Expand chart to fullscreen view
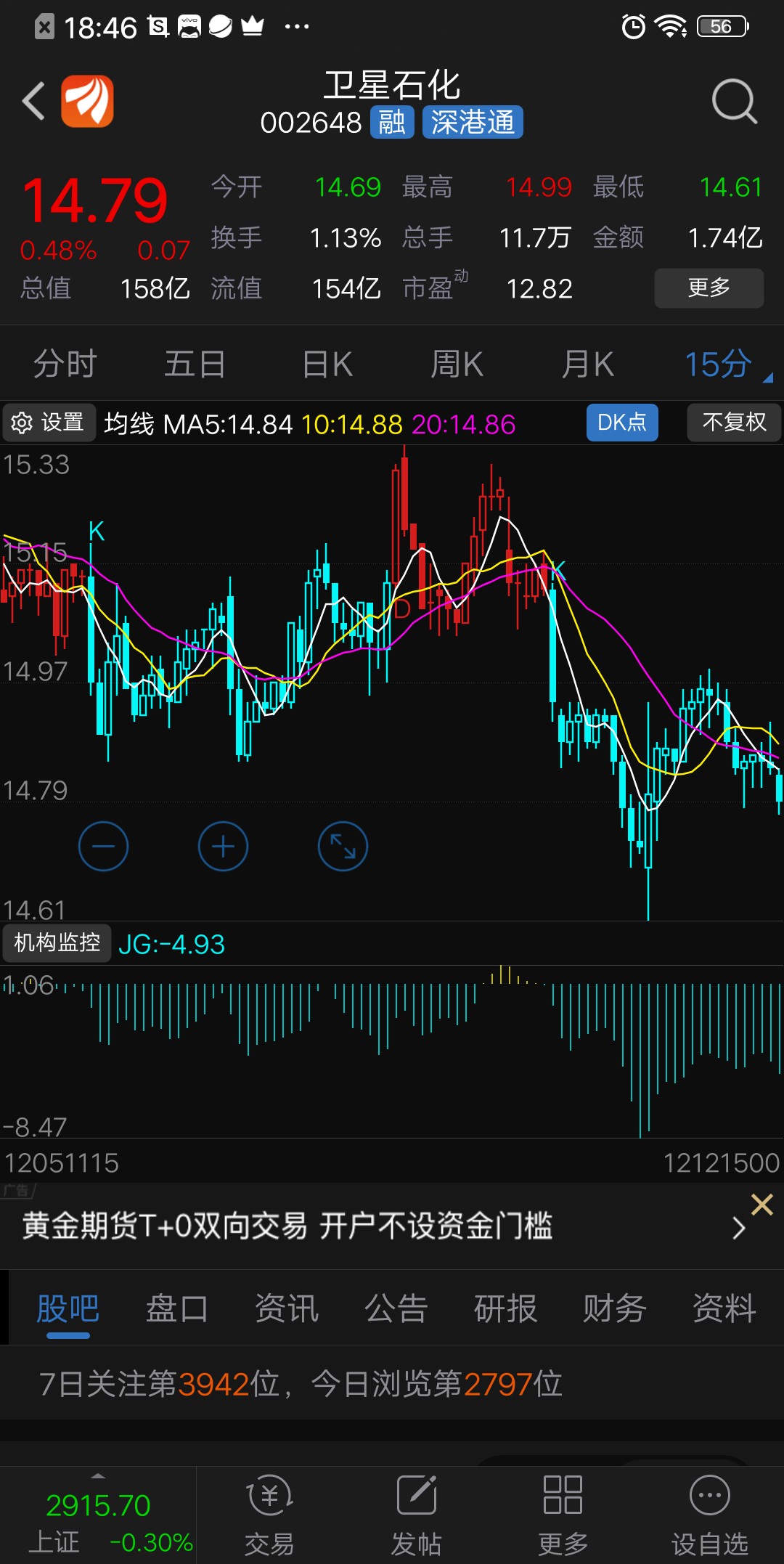This screenshot has width=784, height=1564. (x=343, y=847)
